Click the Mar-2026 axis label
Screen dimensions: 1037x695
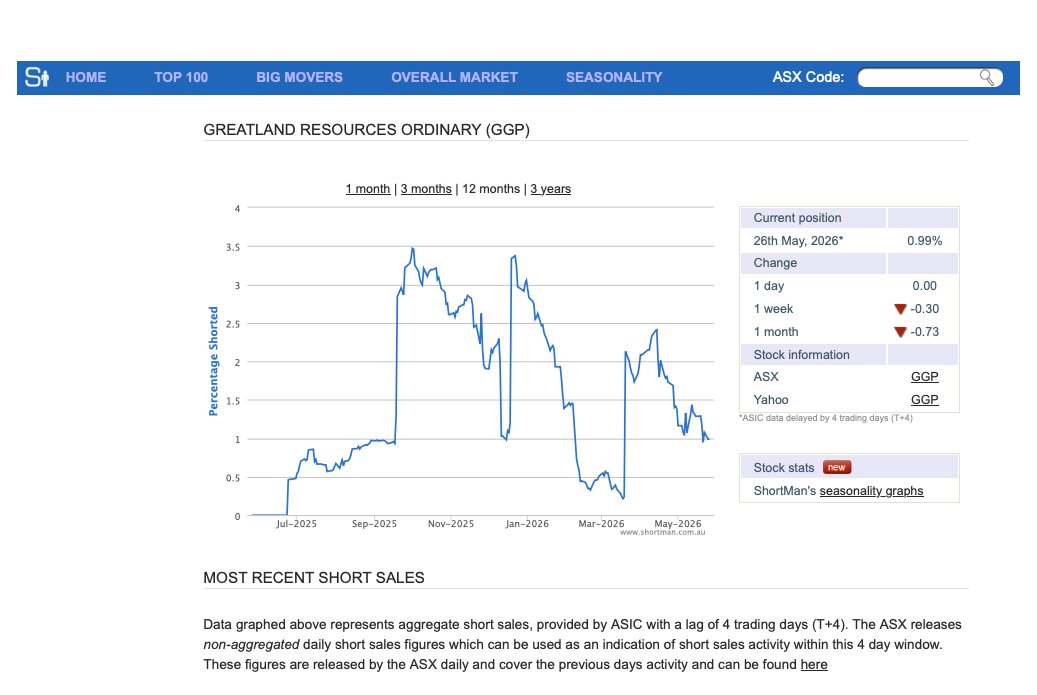click(x=601, y=524)
